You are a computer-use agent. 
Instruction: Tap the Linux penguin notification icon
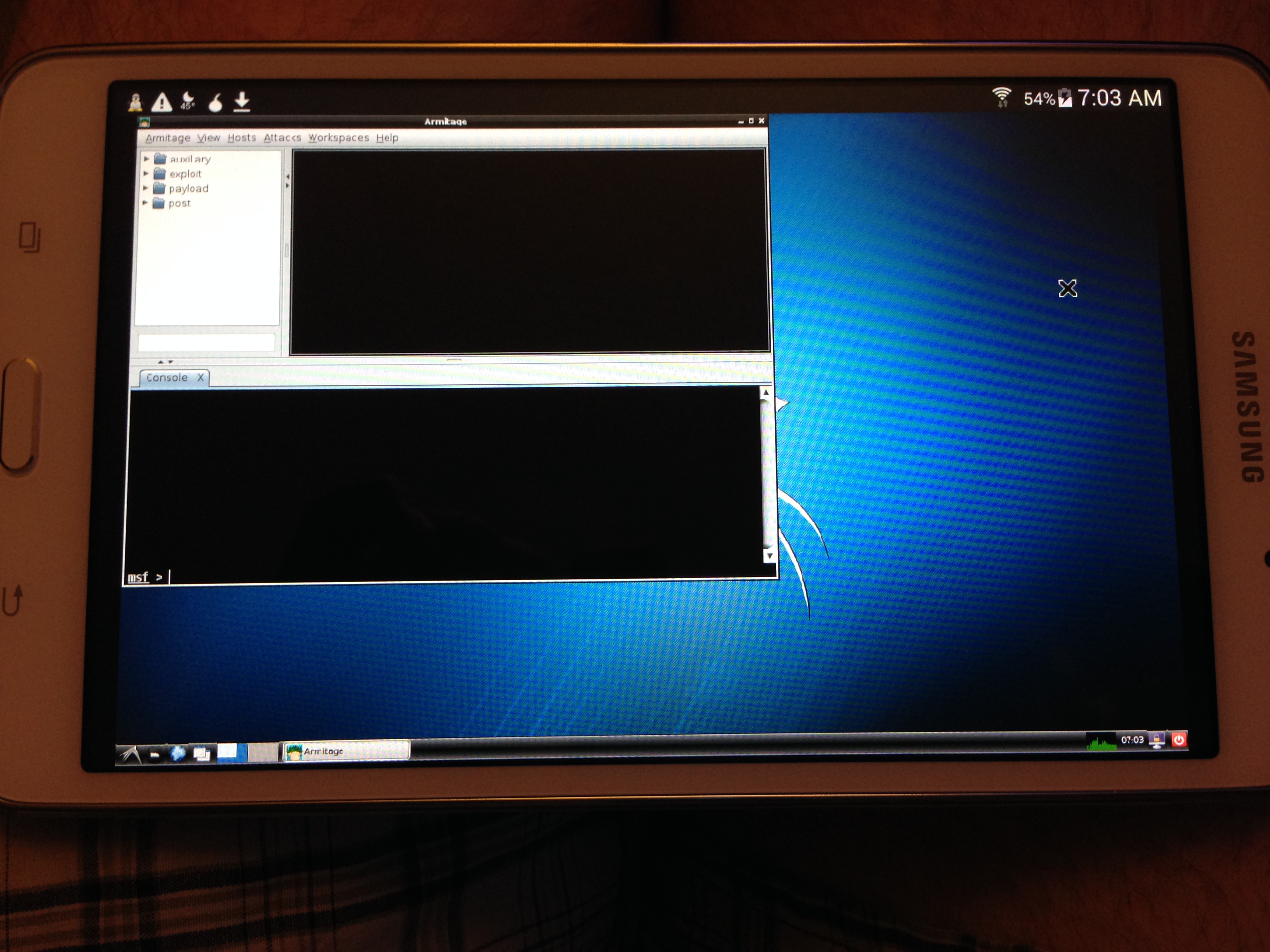135,102
